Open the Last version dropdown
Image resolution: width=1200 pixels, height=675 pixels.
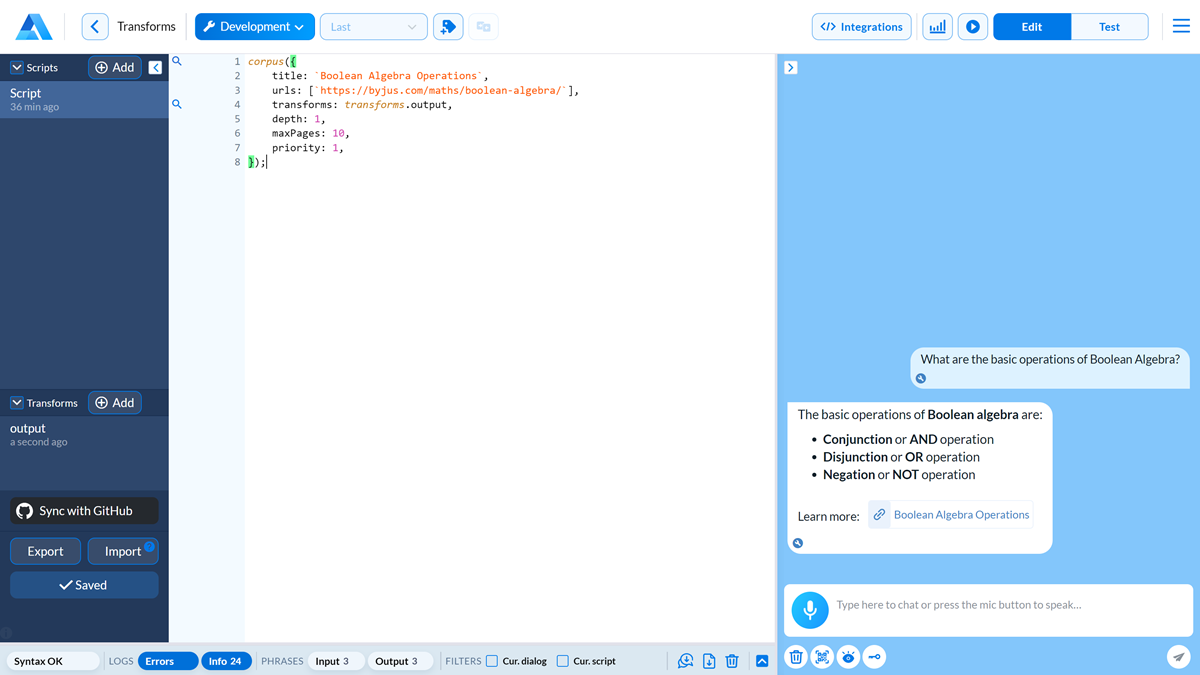373,26
